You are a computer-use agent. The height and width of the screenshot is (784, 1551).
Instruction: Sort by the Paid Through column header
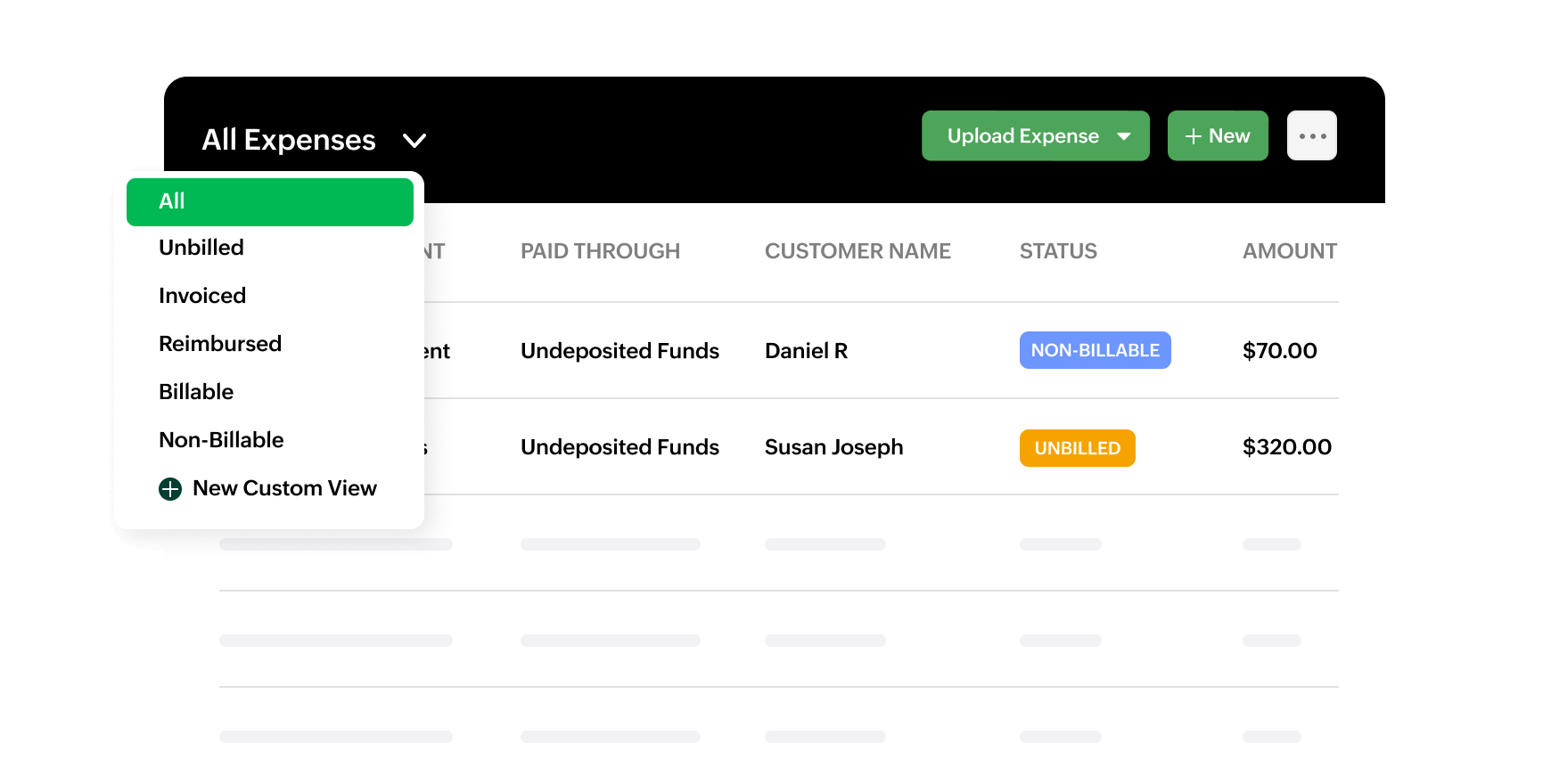click(600, 251)
